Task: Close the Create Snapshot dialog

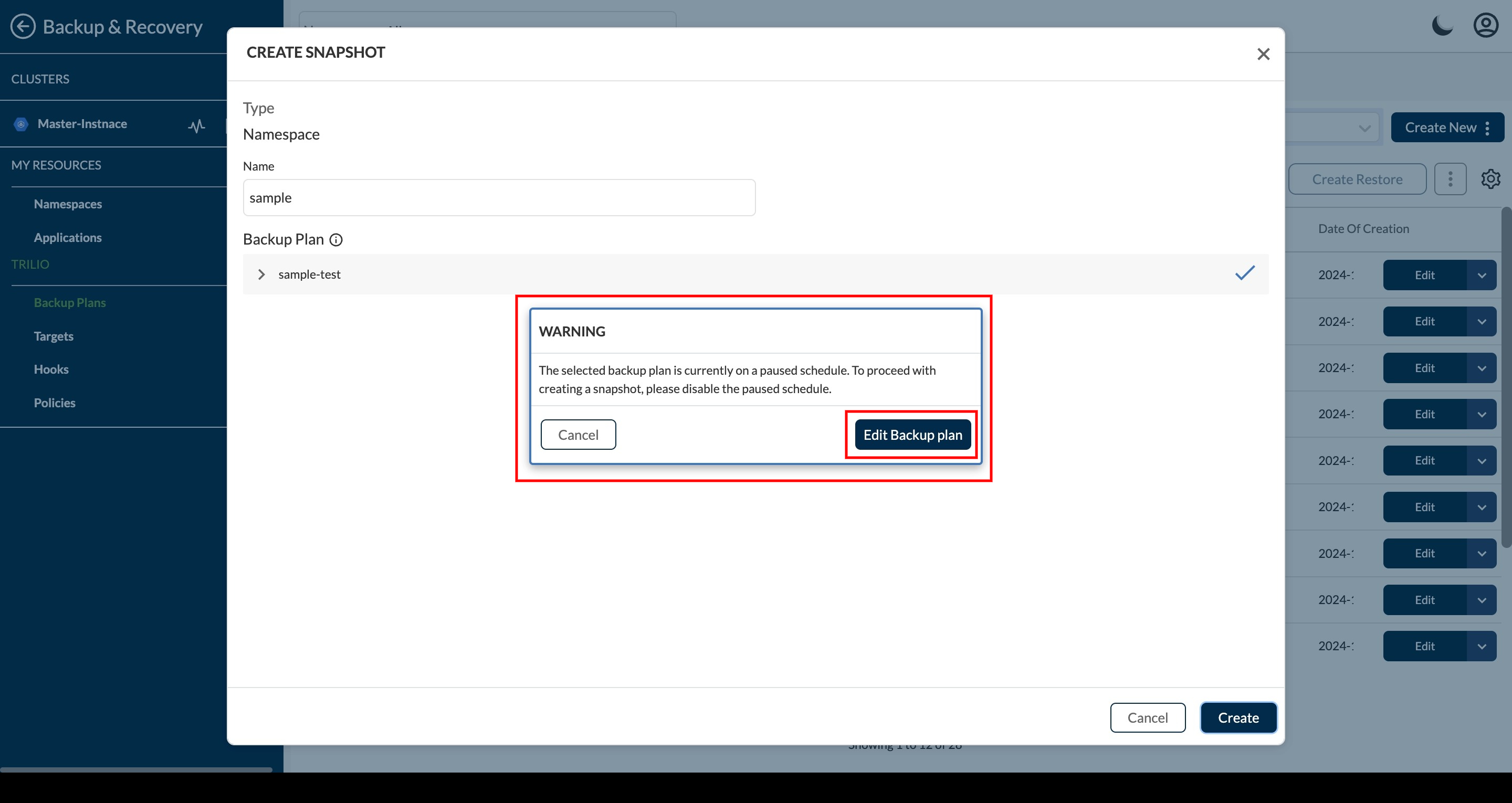Action: point(1263,54)
